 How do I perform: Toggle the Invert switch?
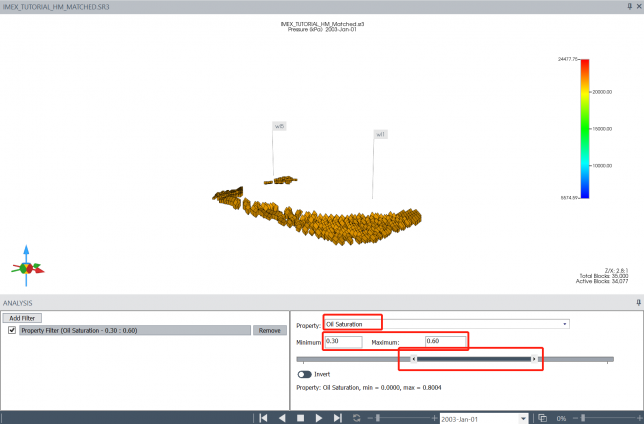(304, 374)
